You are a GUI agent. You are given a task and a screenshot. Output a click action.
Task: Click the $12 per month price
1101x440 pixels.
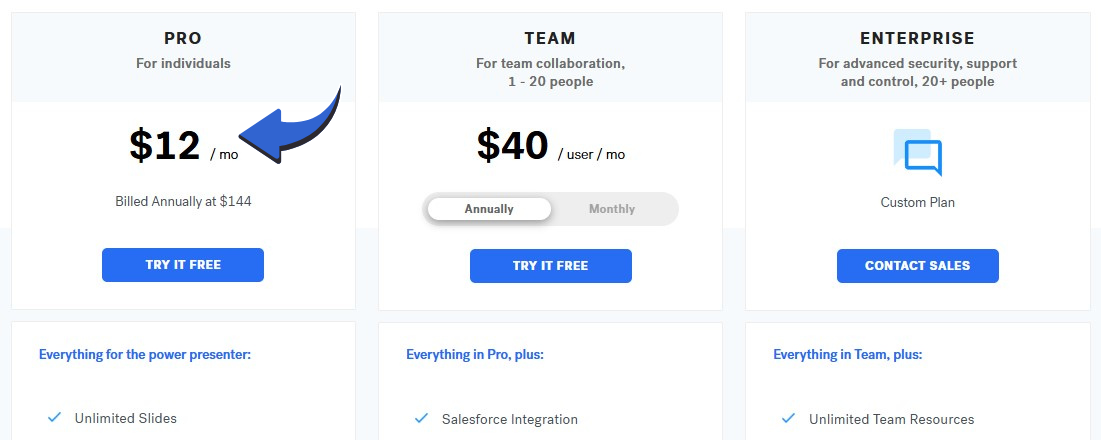point(166,146)
